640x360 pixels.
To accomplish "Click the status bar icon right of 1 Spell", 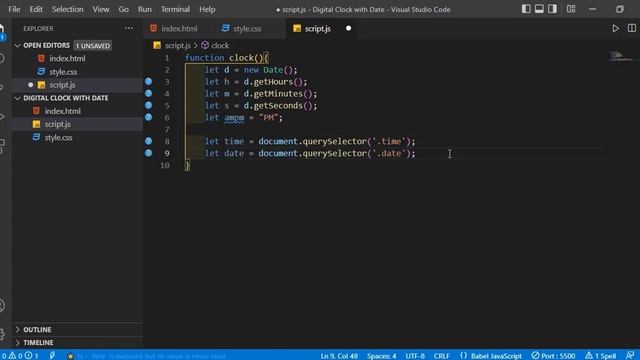I will pyautogui.click(x=630, y=356).
